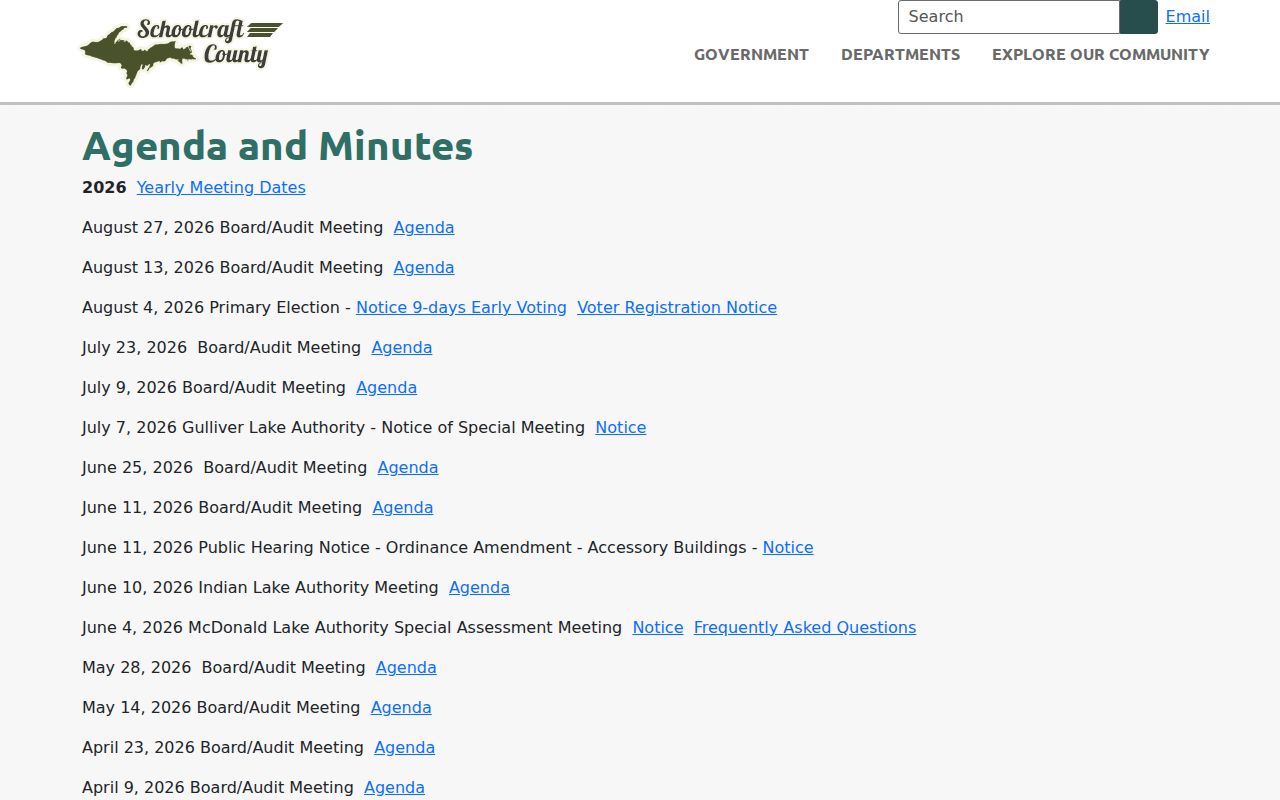Open the May 14, 2026 meeting Agenda
Image resolution: width=1280 pixels, height=800 pixels.
click(x=401, y=707)
